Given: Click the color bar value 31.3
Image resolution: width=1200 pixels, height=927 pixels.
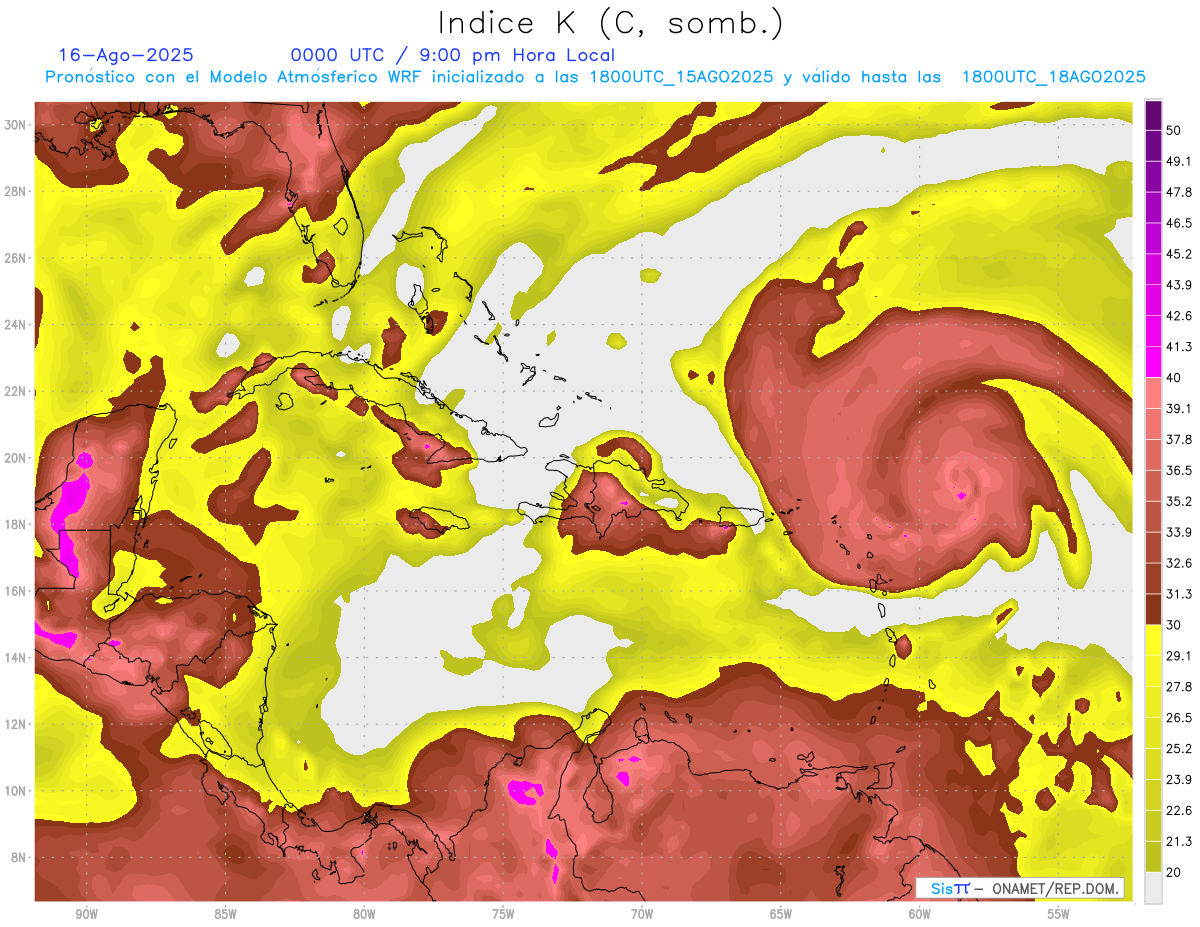Looking at the screenshot, I should tap(1178, 594).
